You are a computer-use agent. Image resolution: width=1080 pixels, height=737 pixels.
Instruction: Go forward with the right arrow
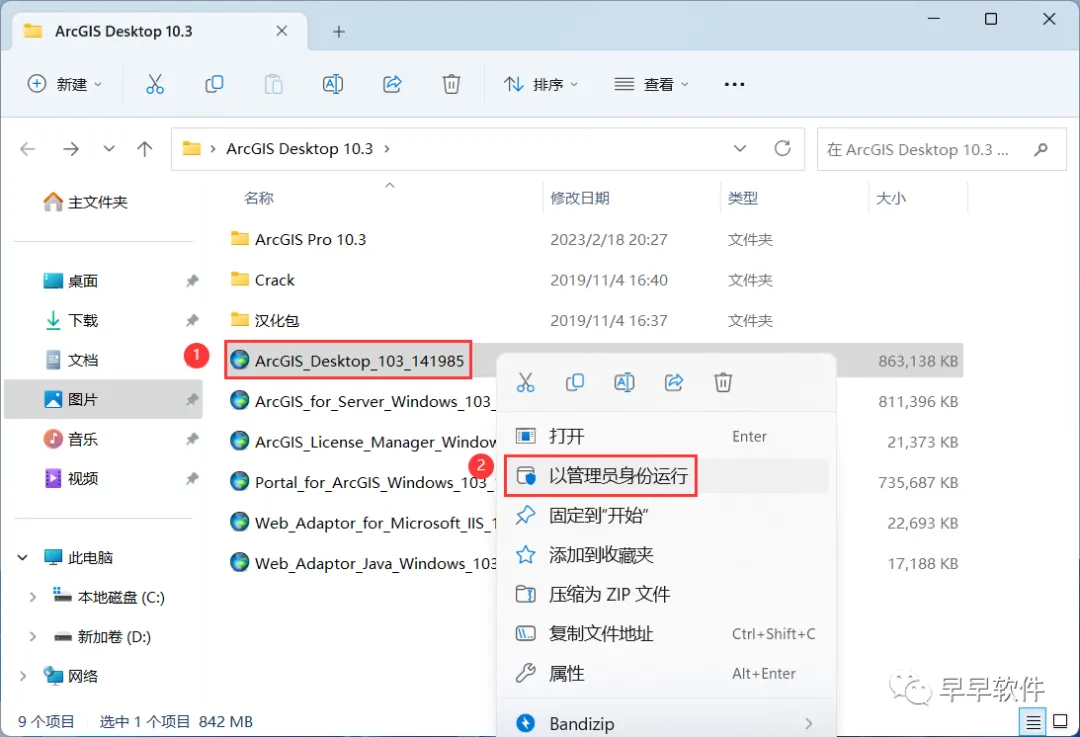pos(71,149)
